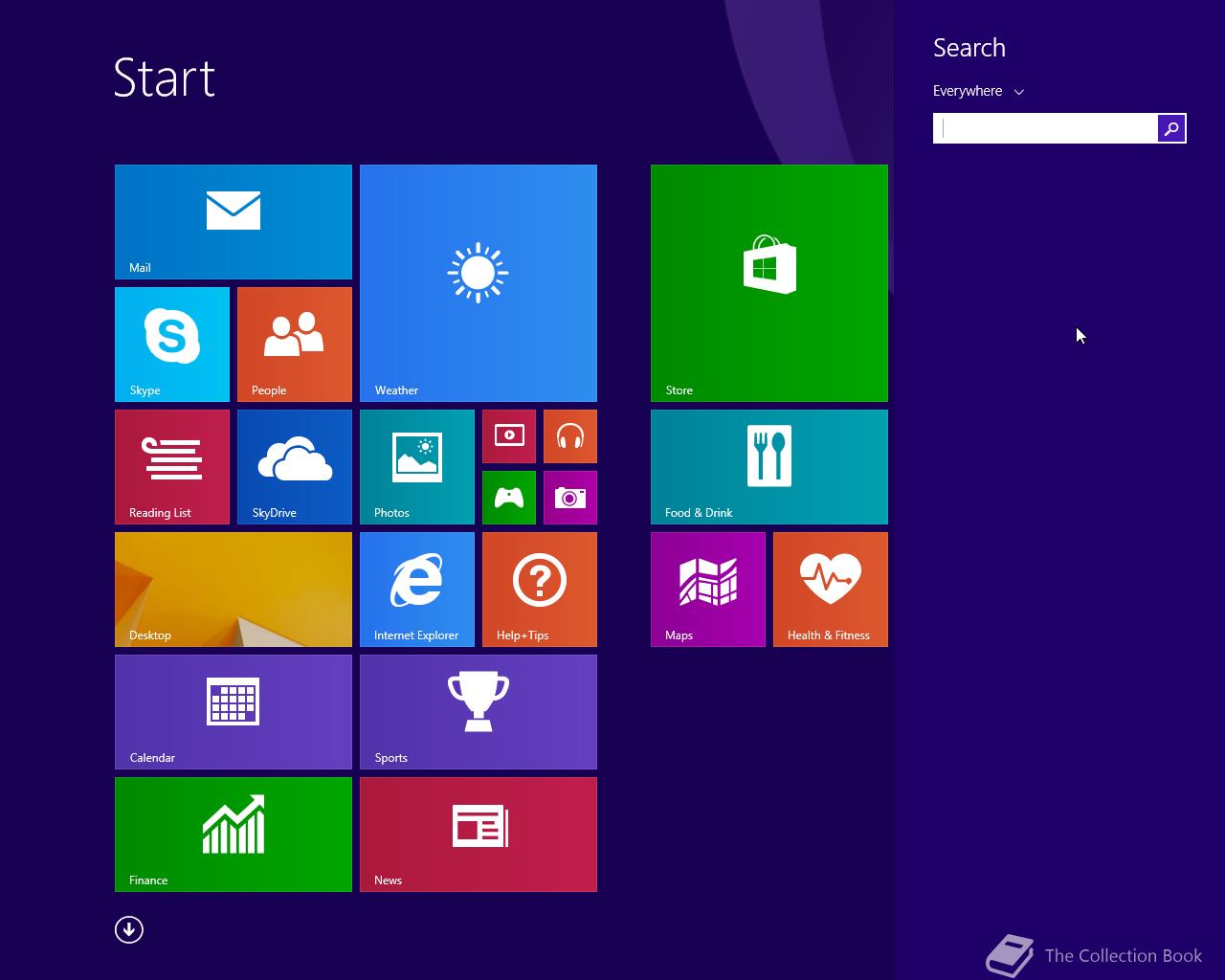This screenshot has width=1225, height=980.
Task: Launch the Internet Explorer tile
Action: 417,590
